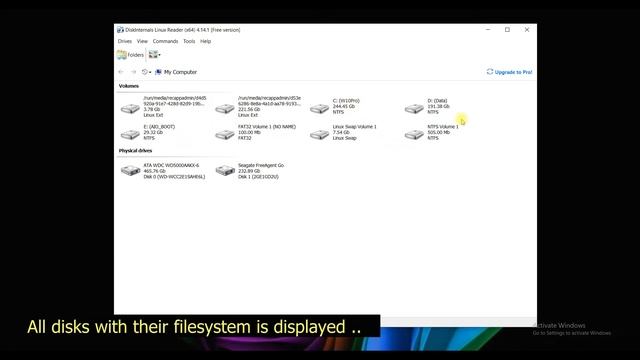This screenshot has height=360, width=640.
Task: Select the ATA WDC physical drive icon
Action: click(131, 170)
